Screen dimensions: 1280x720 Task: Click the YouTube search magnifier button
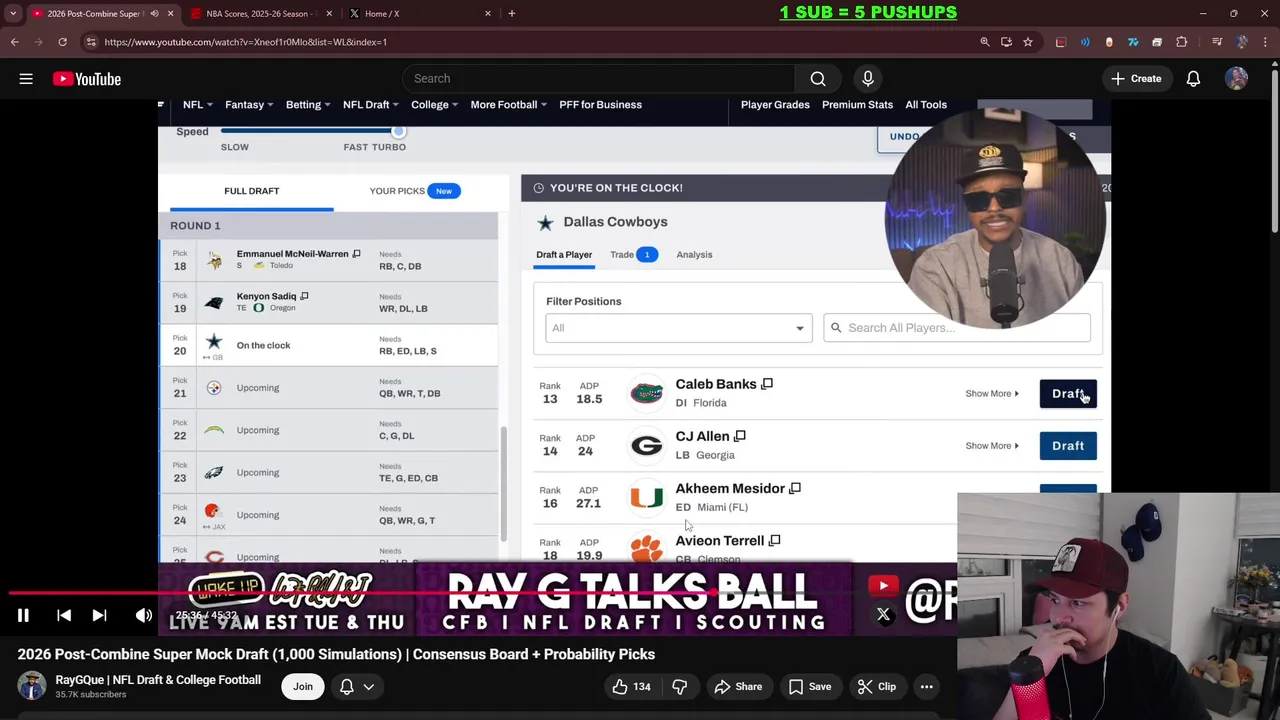pyautogui.click(x=818, y=79)
